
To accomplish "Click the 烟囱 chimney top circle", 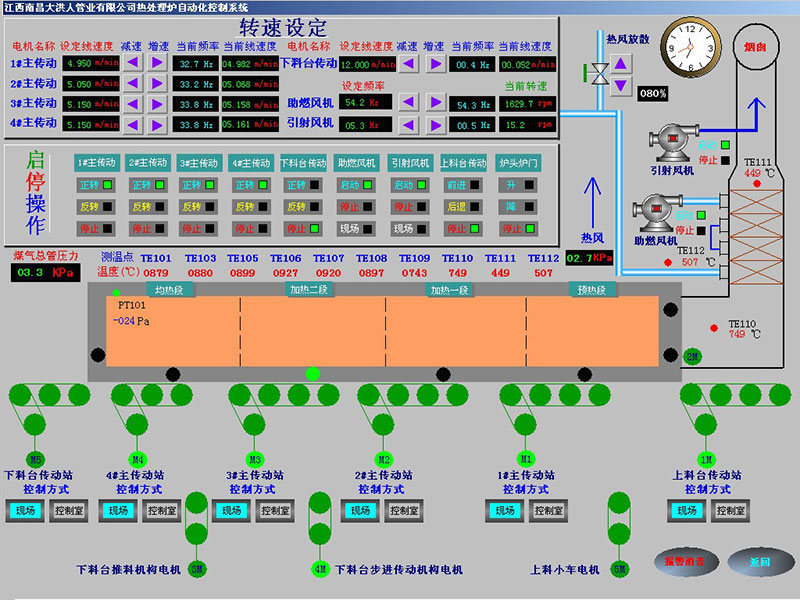I will 755,46.
